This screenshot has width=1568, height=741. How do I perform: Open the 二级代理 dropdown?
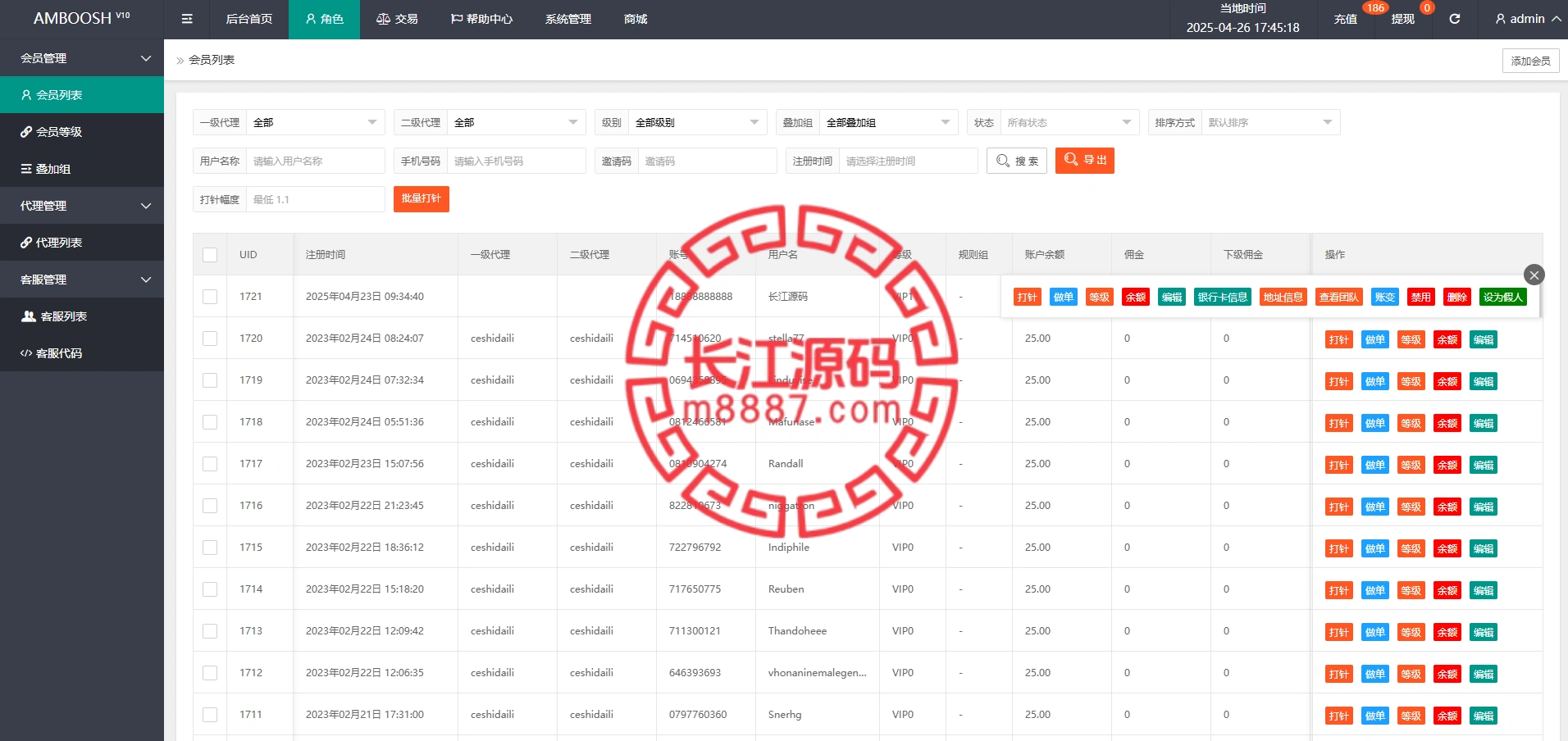tap(517, 122)
